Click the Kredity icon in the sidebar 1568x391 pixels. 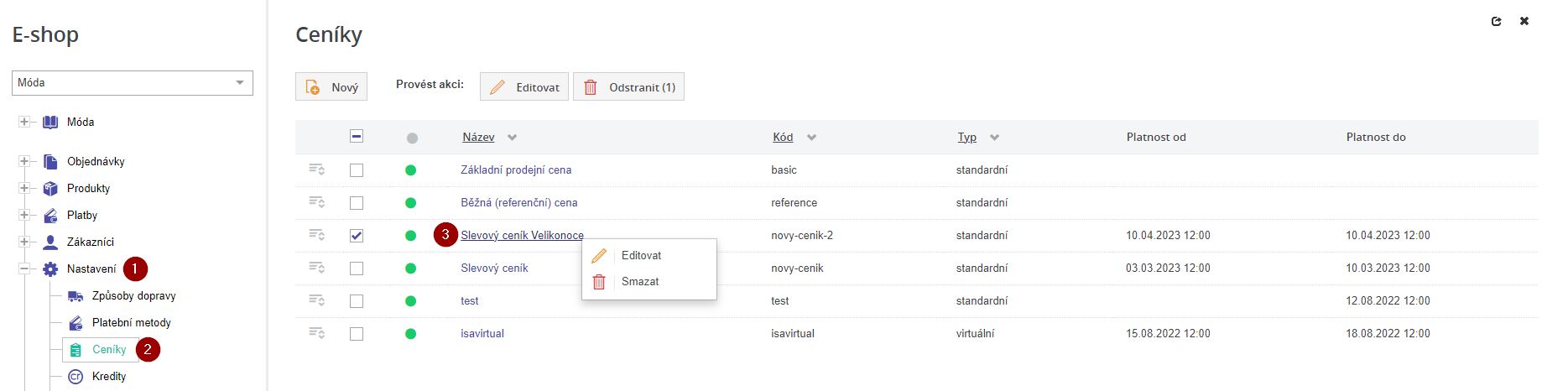[x=76, y=377]
